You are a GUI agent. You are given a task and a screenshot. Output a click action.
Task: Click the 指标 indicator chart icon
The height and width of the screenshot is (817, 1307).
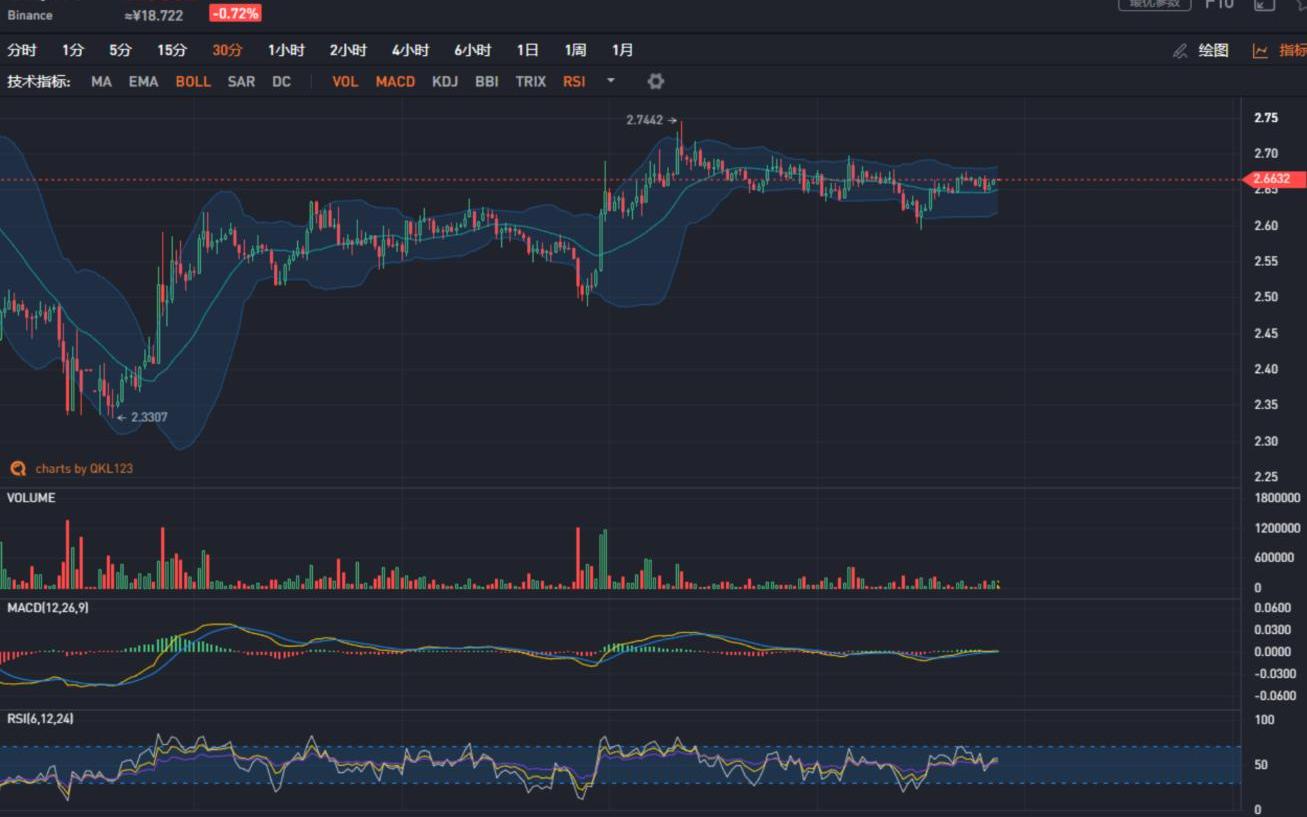1260,51
